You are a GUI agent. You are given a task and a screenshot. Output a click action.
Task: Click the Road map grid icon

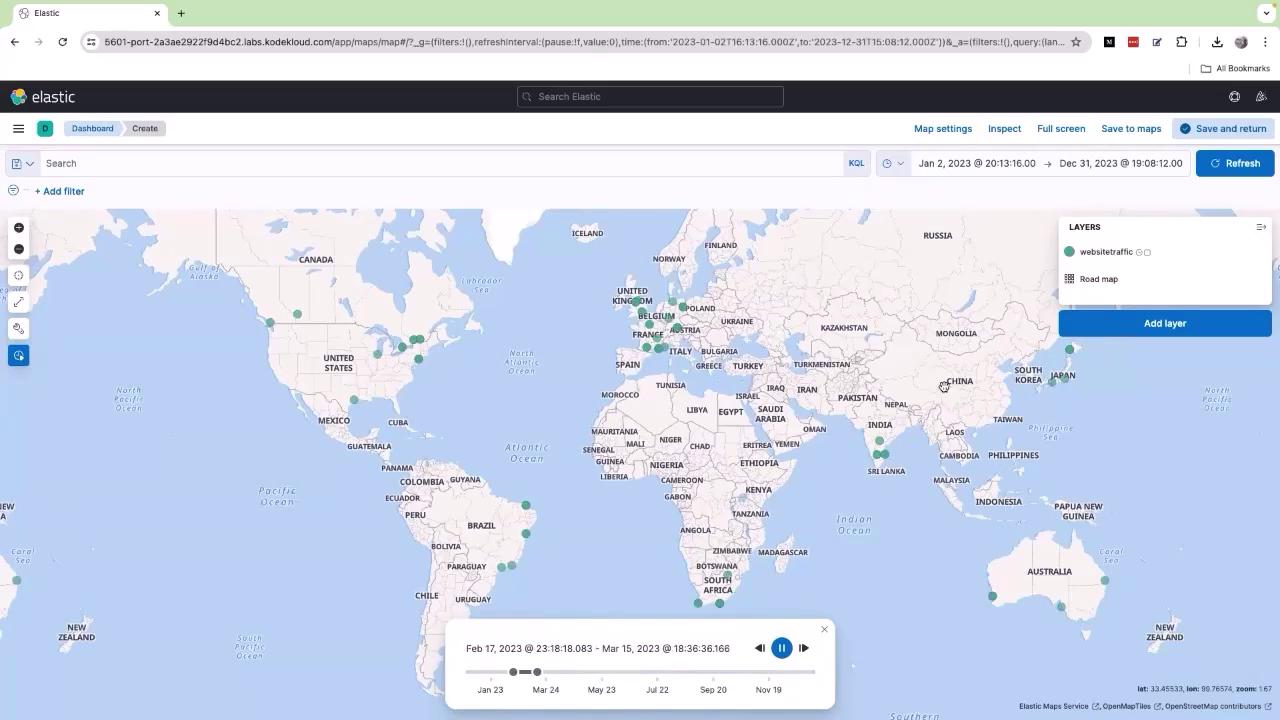tap(1069, 279)
